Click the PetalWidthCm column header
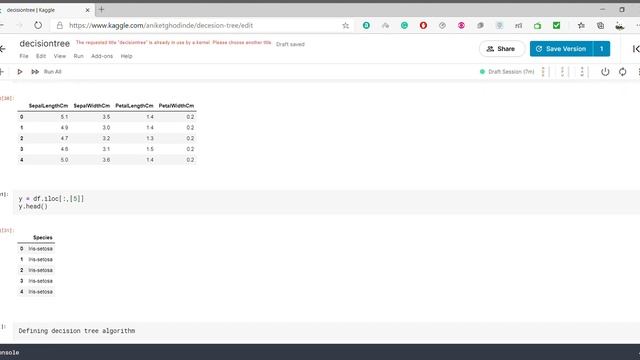Viewport: 640px width, 360px height. pyautogui.click(x=176, y=106)
